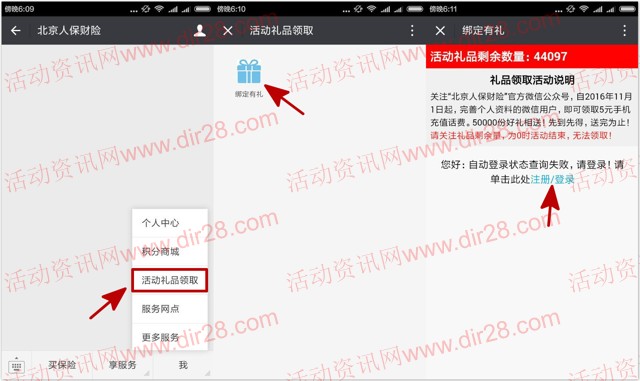Viewport: 640px width, 381px height.
Task: Open the profile icon in 北京人保财险 header
Action: click(x=200, y=30)
